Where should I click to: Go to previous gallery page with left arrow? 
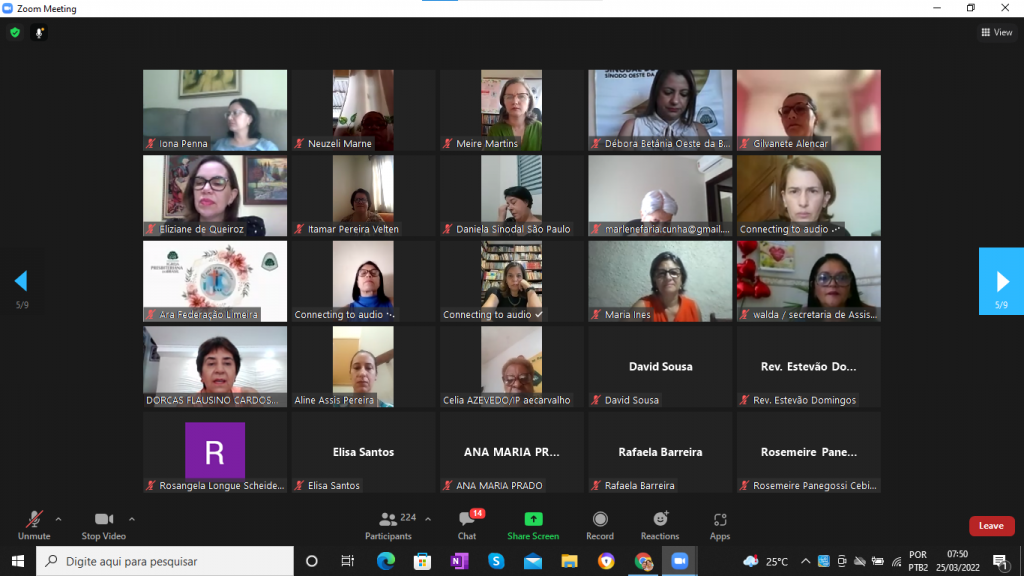point(21,281)
